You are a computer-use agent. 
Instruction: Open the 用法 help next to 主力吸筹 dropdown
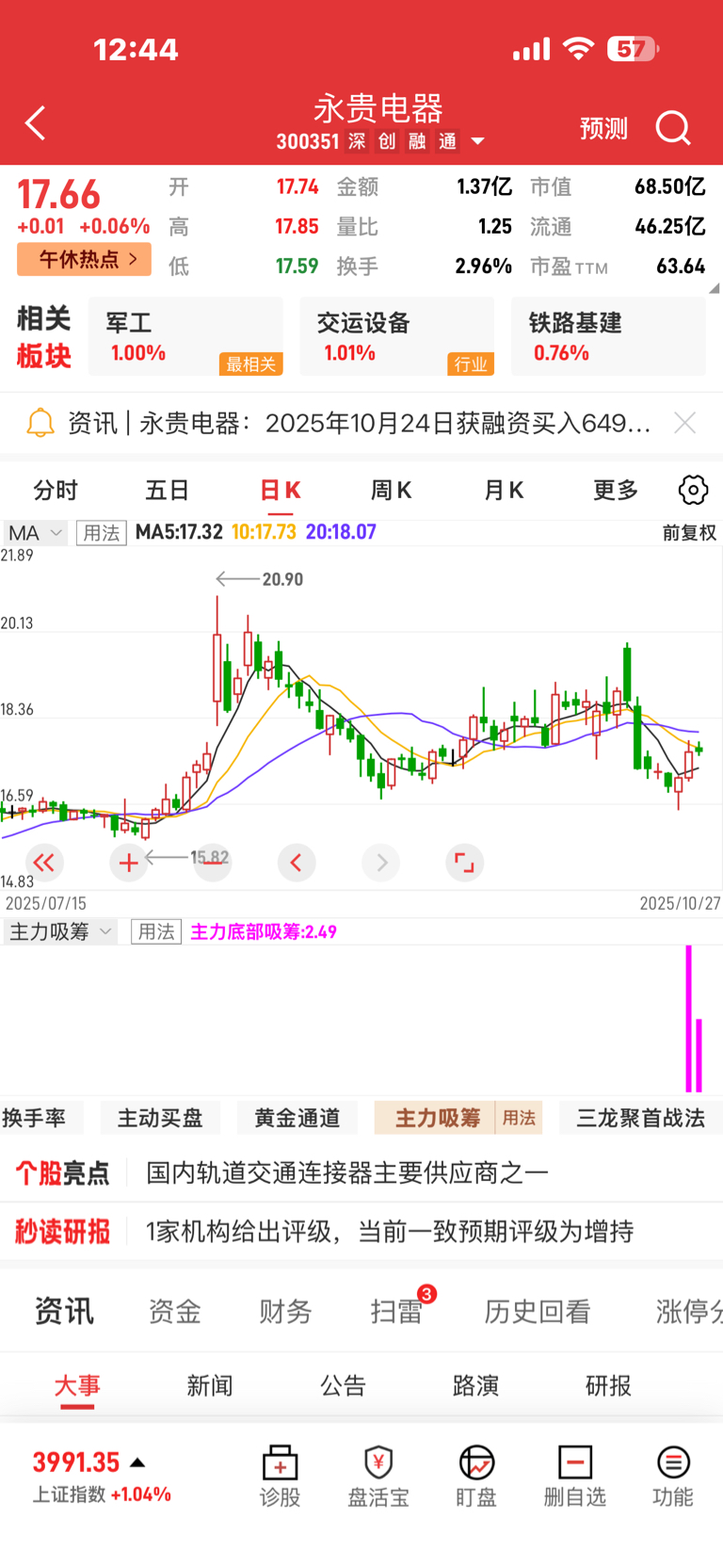tap(156, 932)
